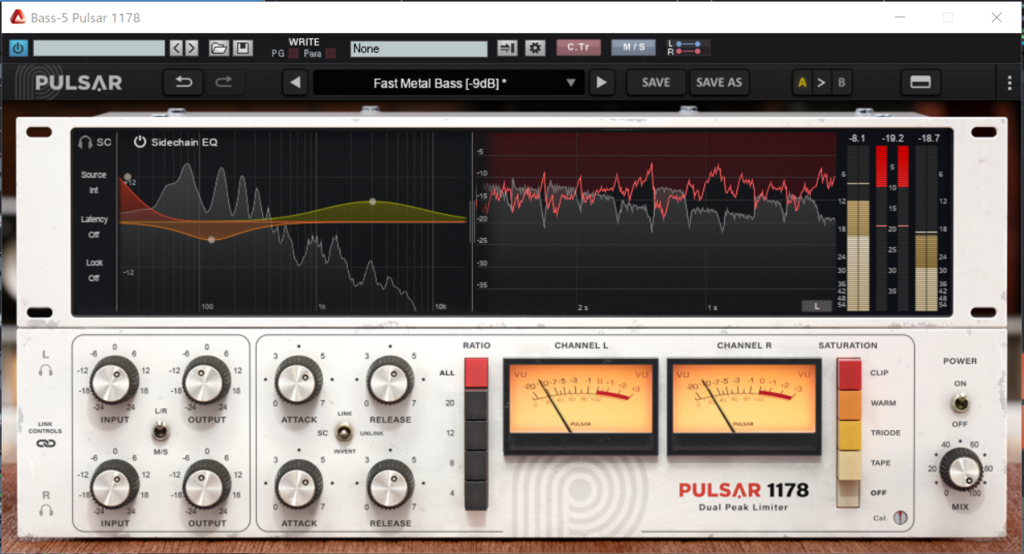Open host preset folder icon
Image resolution: width=1024 pixels, height=554 pixels.
[219, 48]
